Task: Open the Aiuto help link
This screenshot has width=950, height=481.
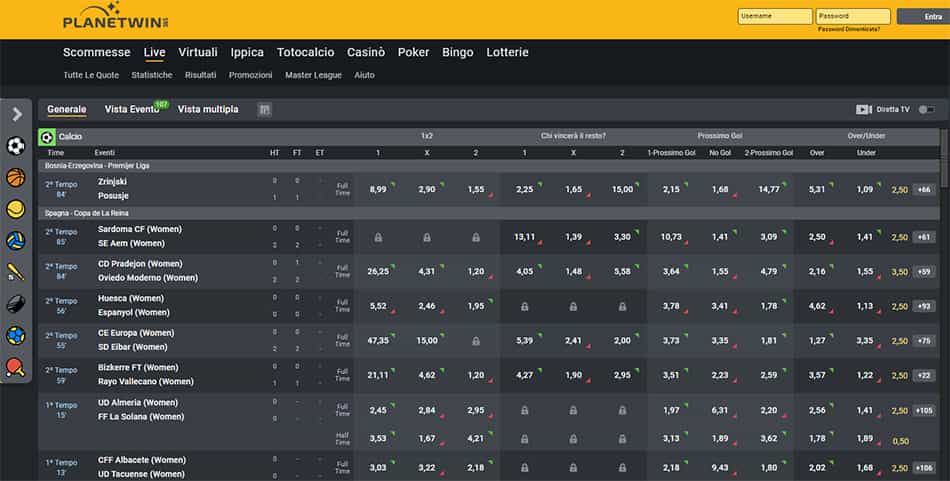Action: (x=364, y=75)
